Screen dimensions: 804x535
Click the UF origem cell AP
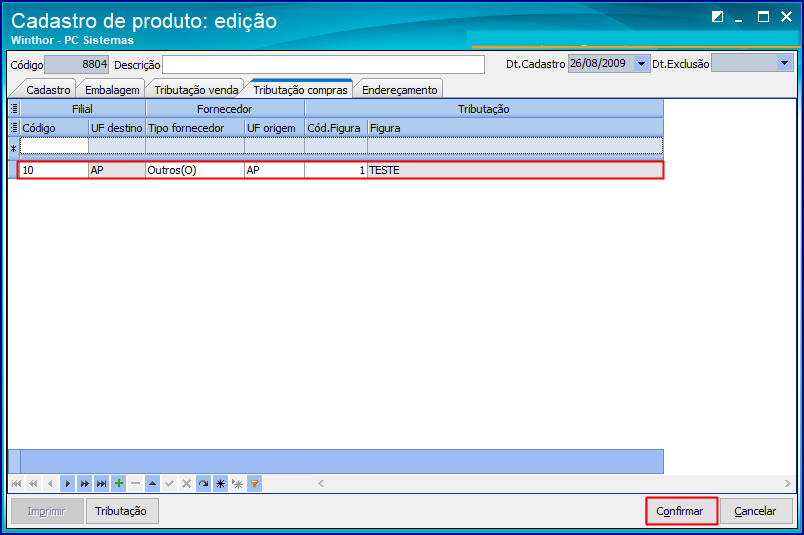(x=274, y=170)
